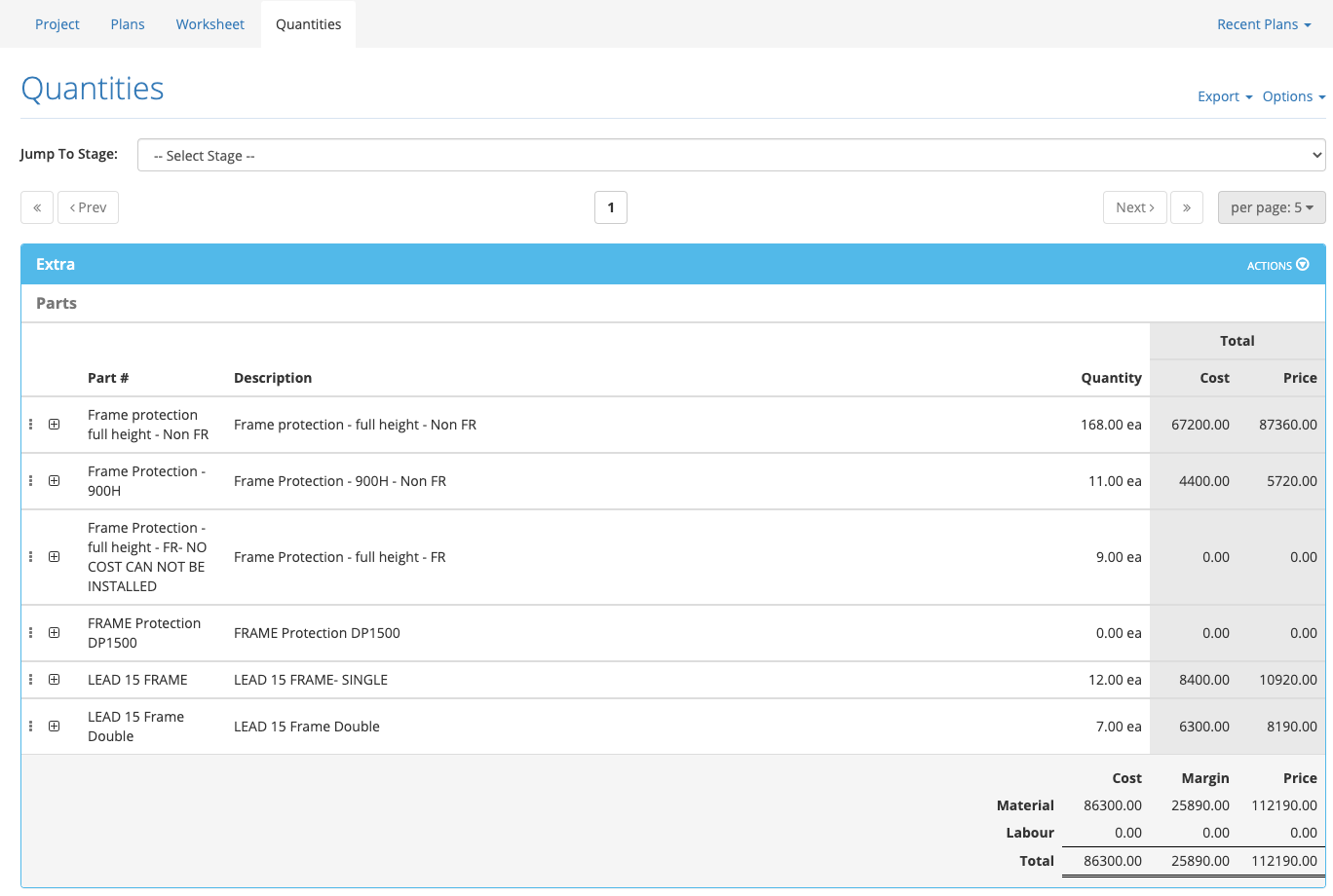Open row menu for LEAD 15 FRAME
Image resolution: width=1333 pixels, height=896 pixels.
point(30,680)
